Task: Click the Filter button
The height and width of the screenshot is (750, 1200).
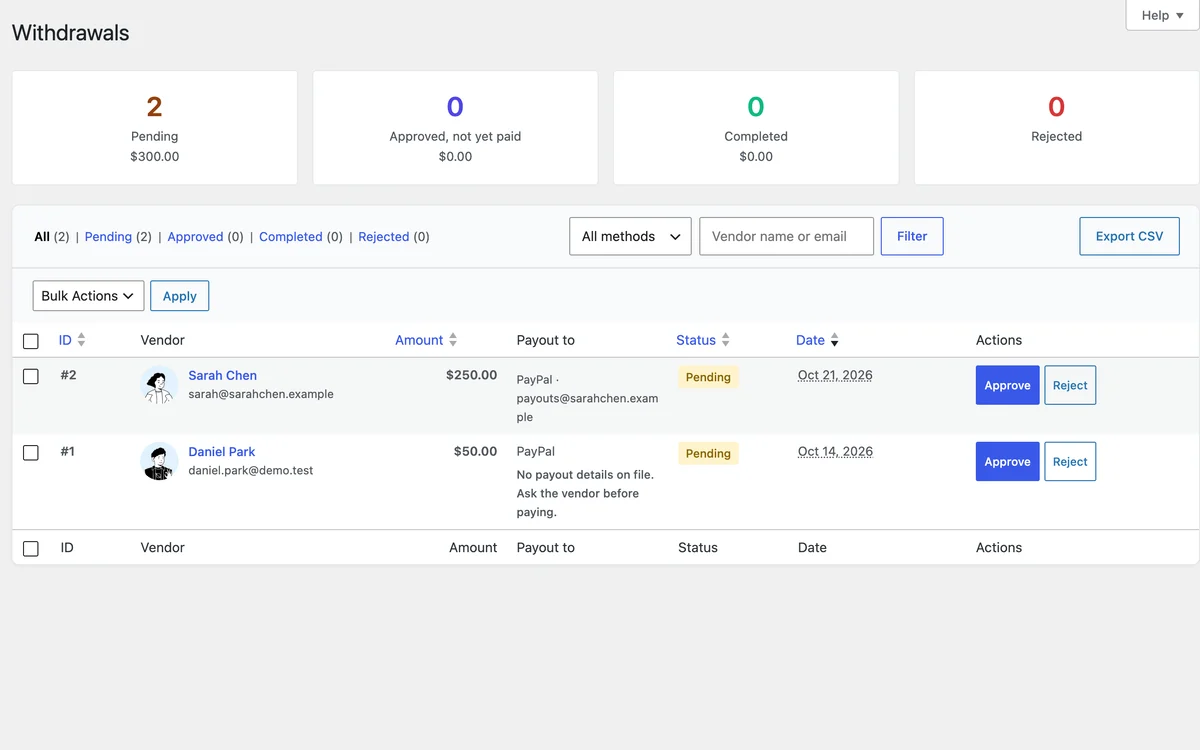Action: (912, 236)
